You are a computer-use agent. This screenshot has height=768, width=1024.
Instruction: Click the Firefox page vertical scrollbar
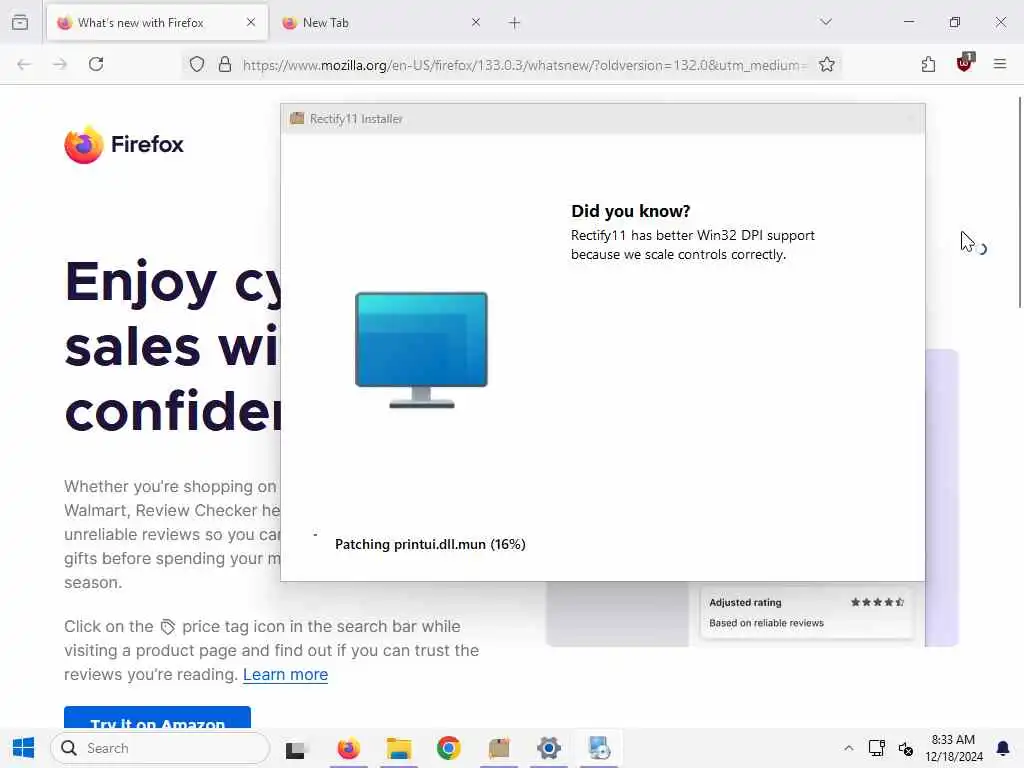pos(1019,202)
